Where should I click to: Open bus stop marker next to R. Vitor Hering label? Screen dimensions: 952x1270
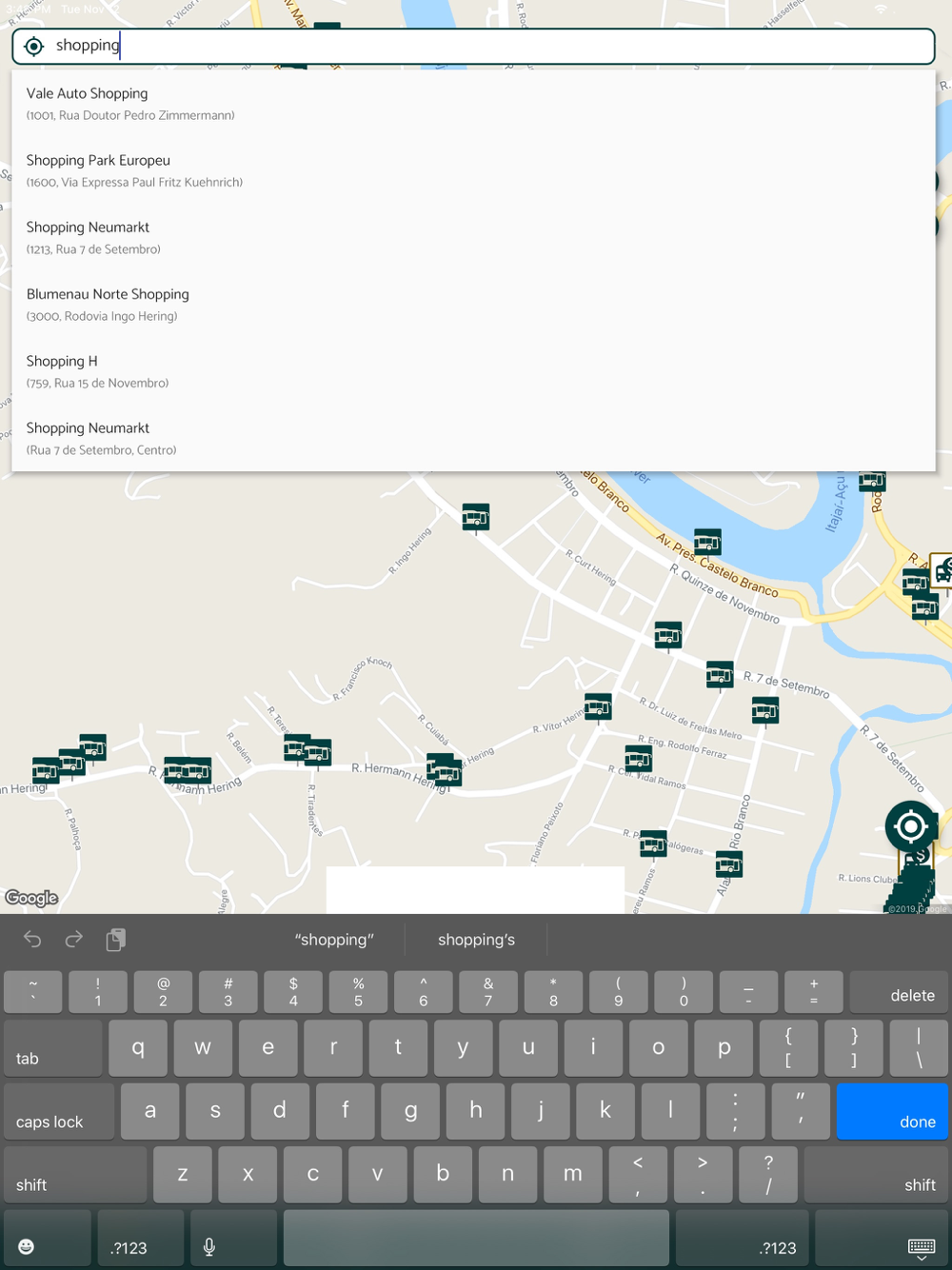[598, 708]
